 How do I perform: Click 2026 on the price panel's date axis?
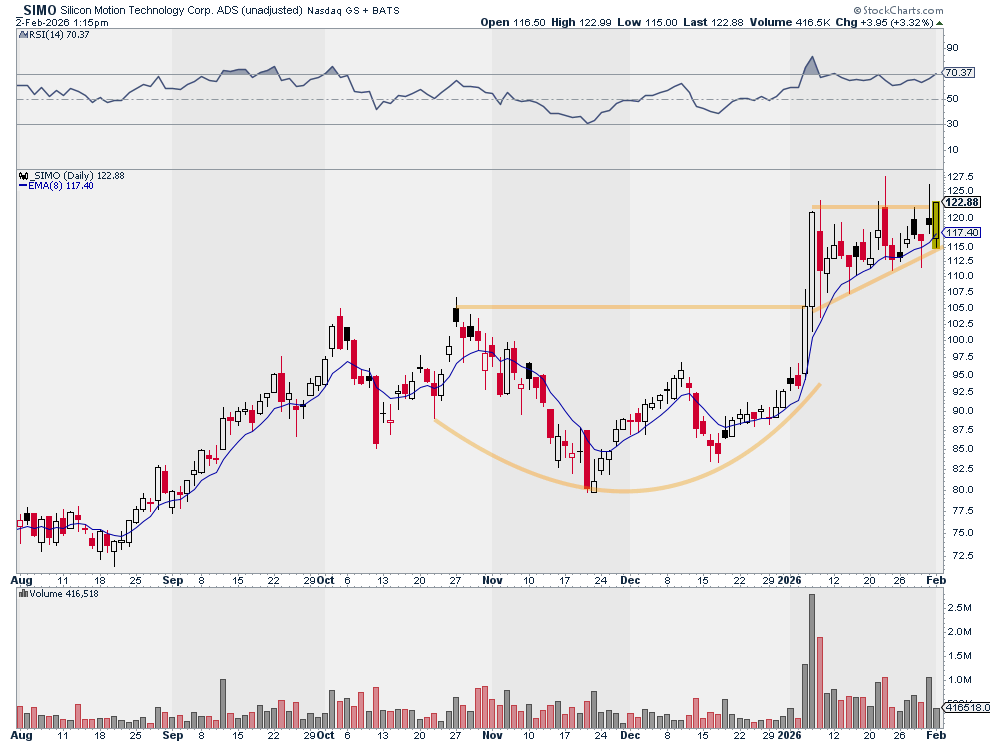click(790, 580)
